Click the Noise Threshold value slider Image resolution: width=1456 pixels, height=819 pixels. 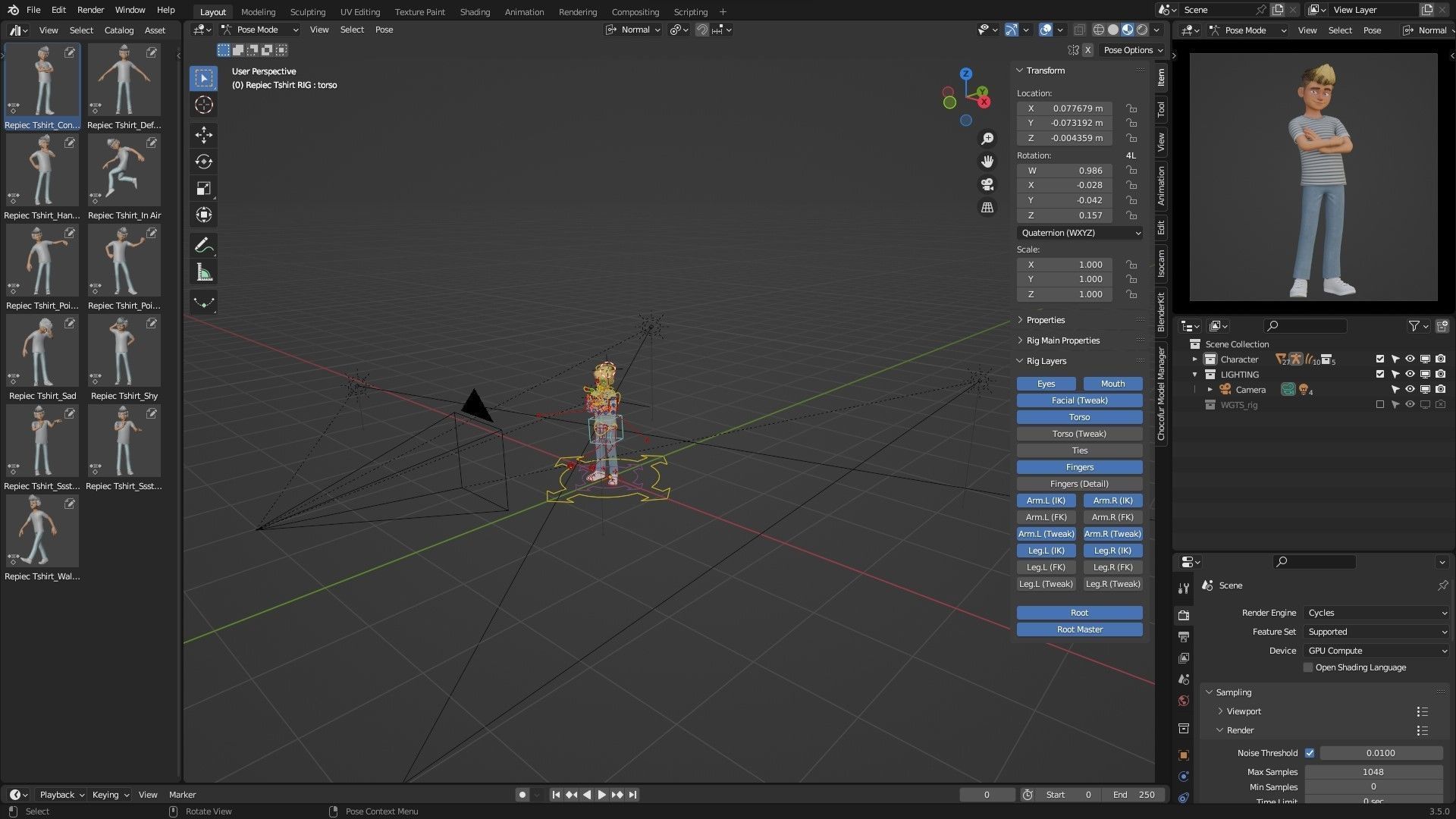pyautogui.click(x=1381, y=753)
